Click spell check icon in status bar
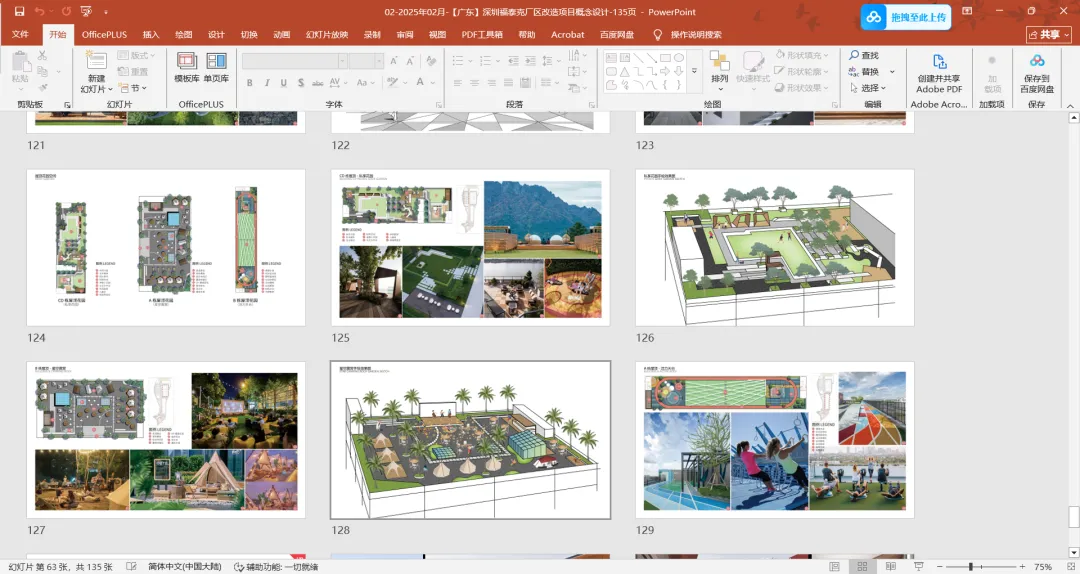 (x=132, y=566)
